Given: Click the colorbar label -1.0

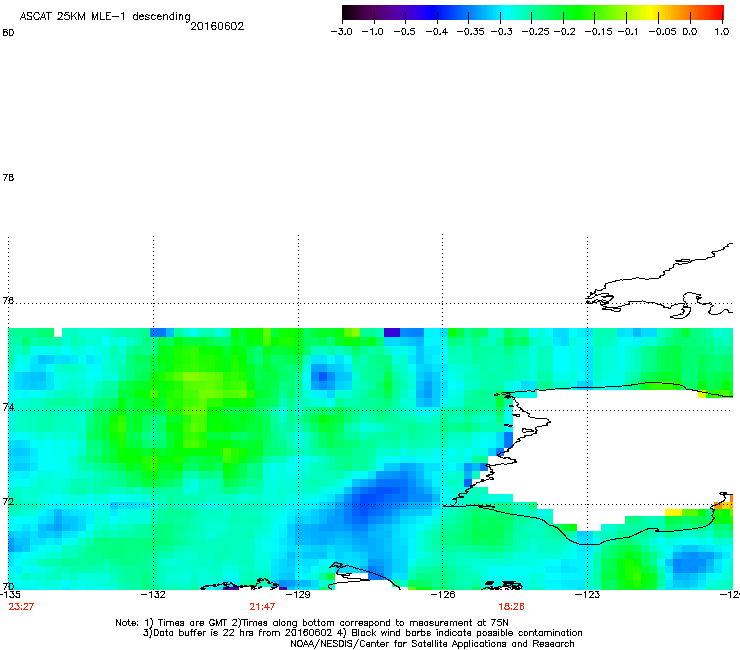Looking at the screenshot, I should coord(372,32).
